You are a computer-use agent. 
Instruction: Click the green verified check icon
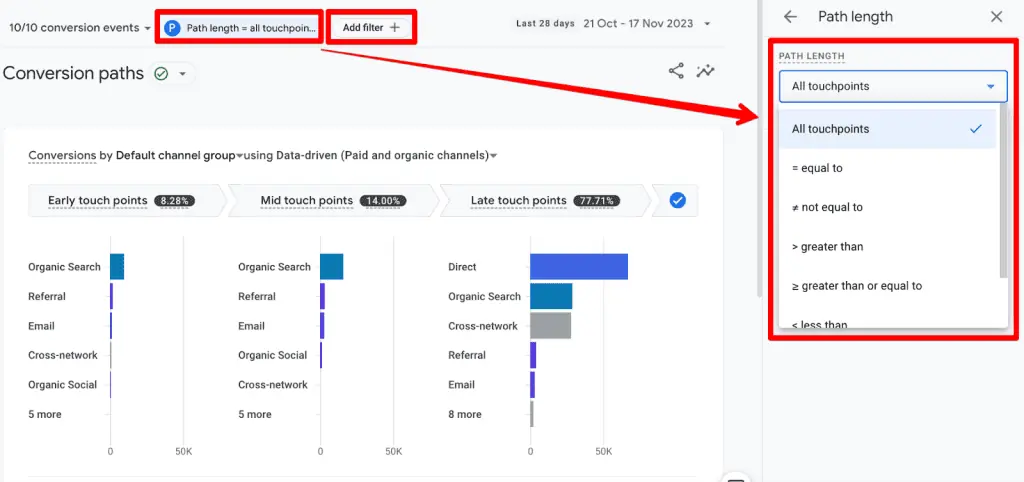[x=161, y=74]
